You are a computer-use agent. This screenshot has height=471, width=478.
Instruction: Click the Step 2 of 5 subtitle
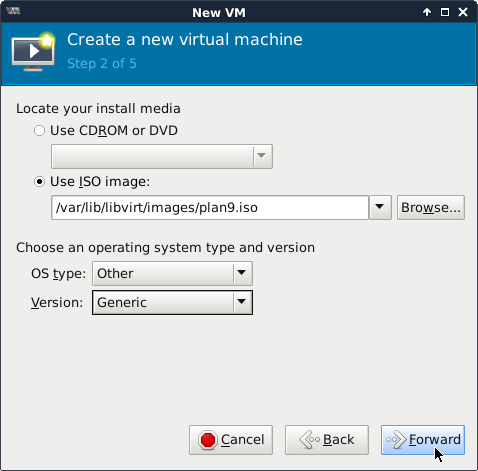102,64
